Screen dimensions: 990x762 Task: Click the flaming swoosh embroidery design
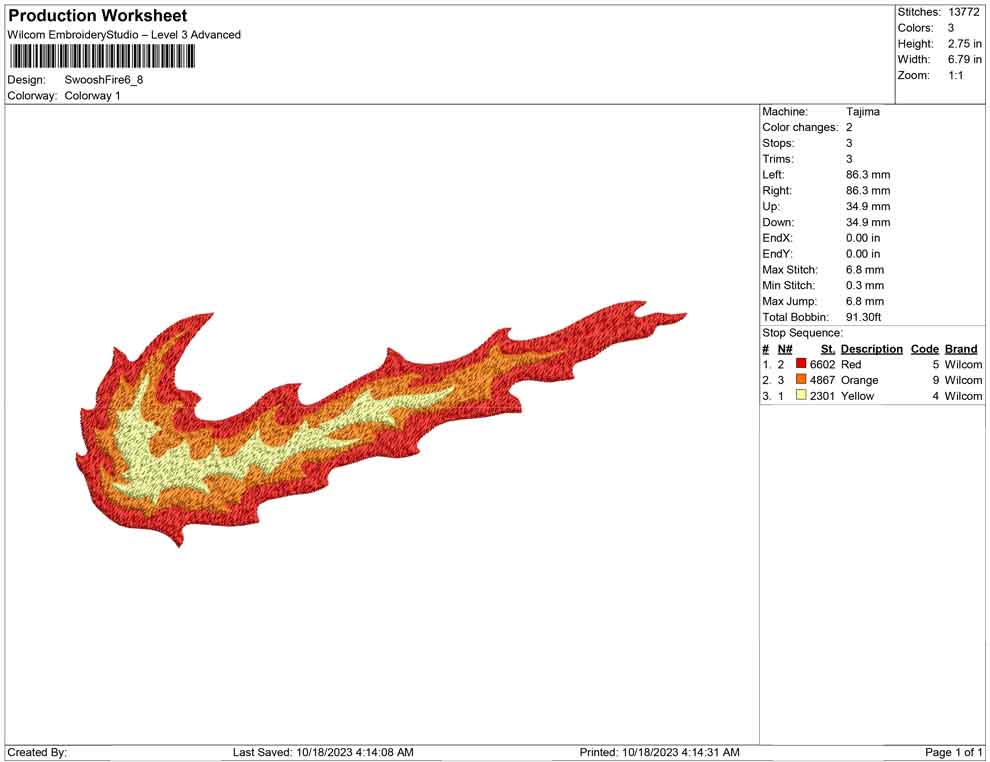381,423
